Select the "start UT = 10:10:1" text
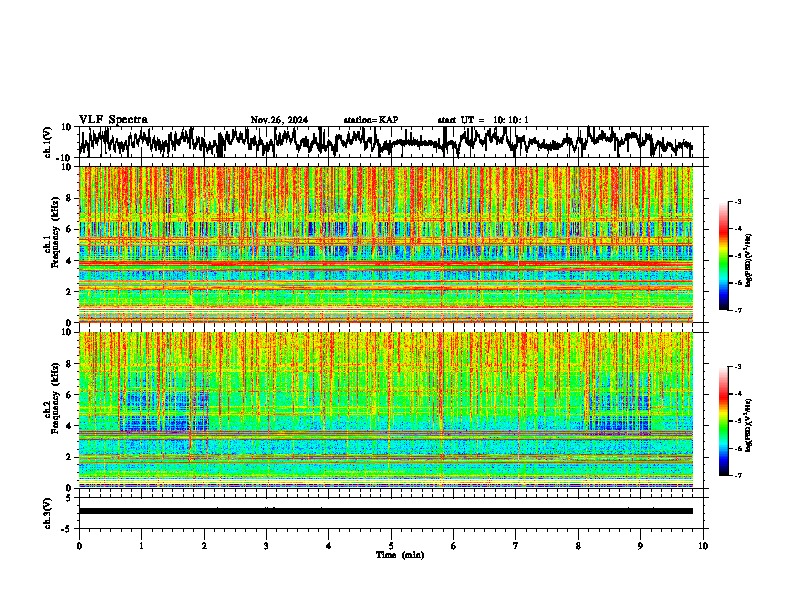 [x=483, y=120]
